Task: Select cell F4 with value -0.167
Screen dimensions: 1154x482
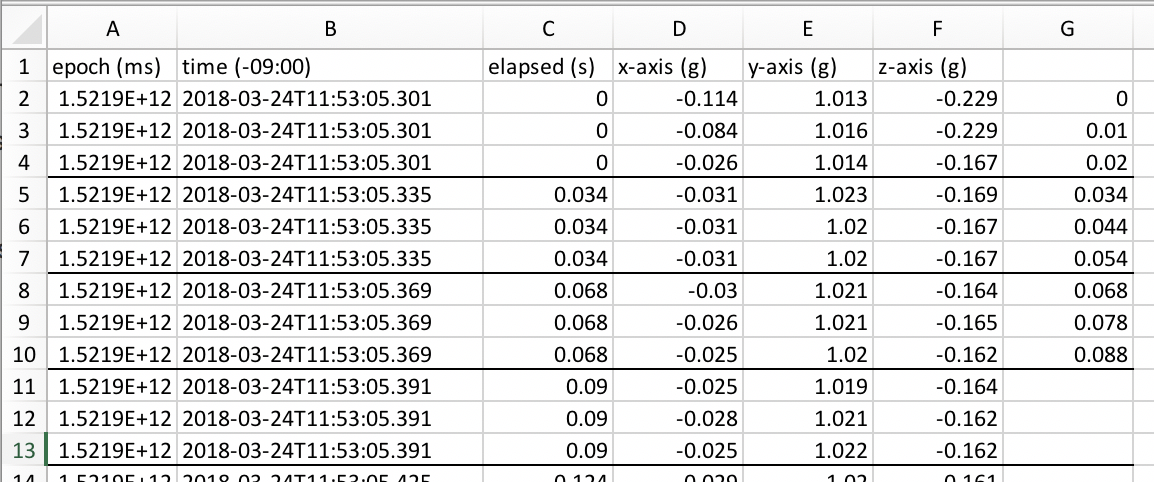Action: (x=937, y=163)
